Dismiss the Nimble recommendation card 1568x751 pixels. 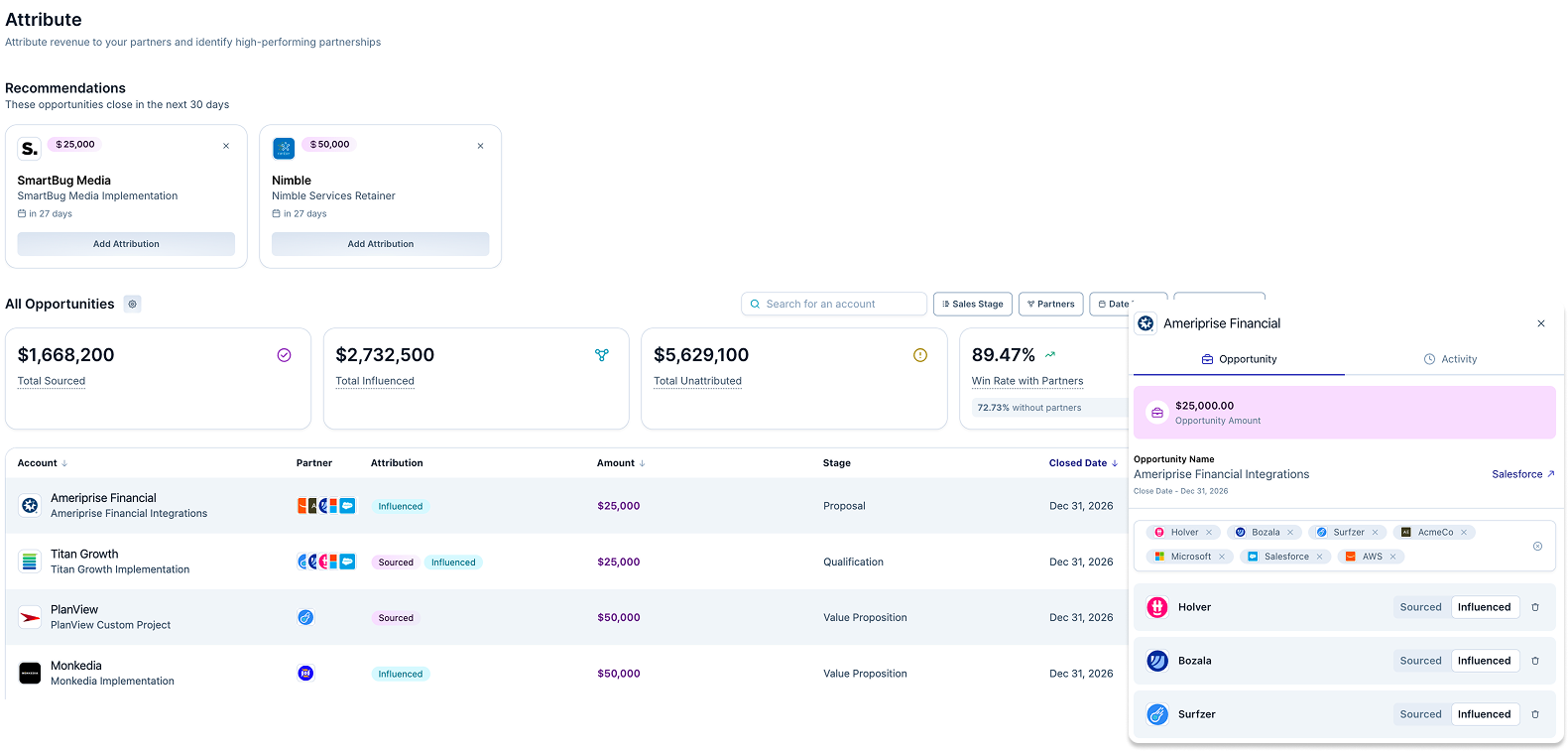[481, 146]
